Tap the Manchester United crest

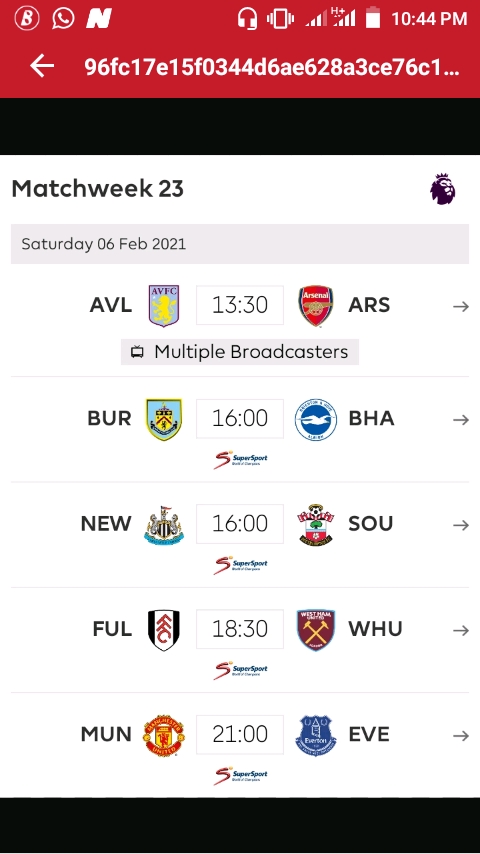click(x=164, y=735)
